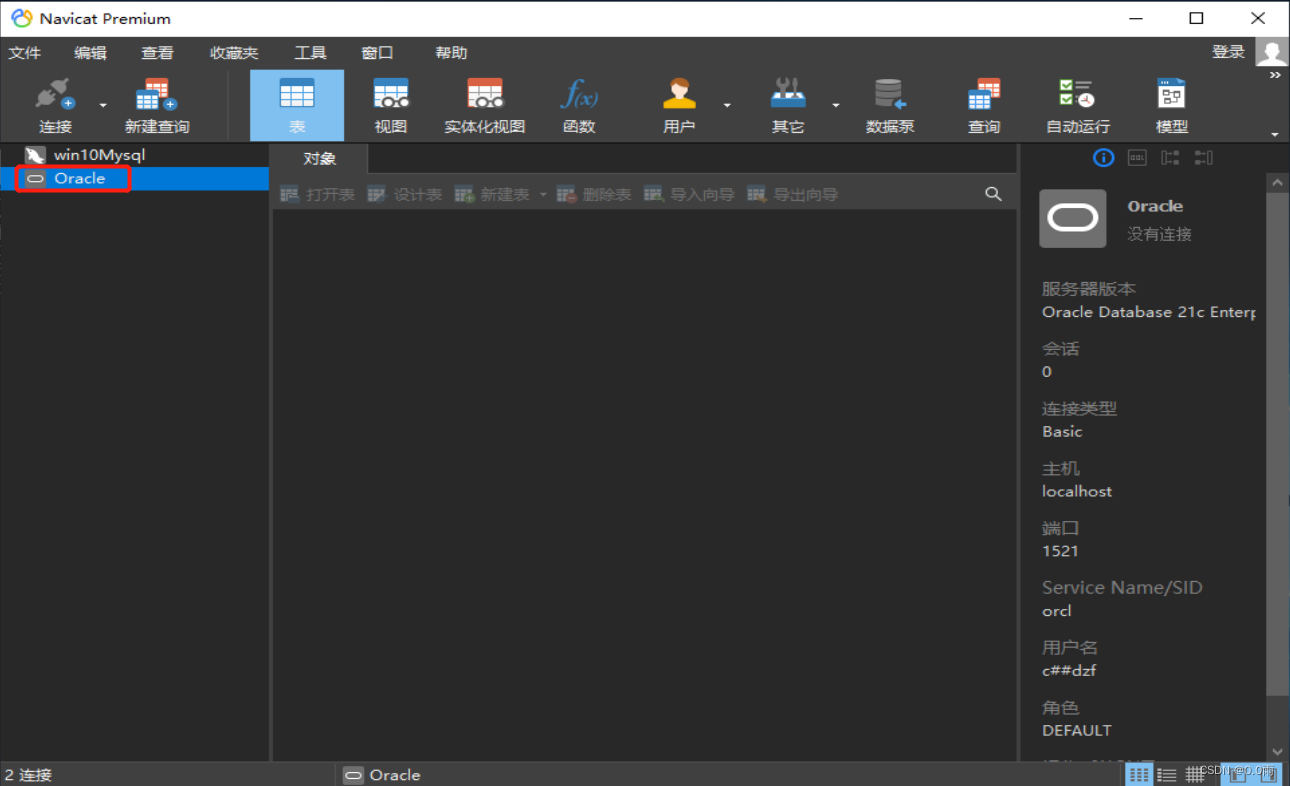Click info panel scrollbar up arrow
Image resolution: width=1290 pixels, height=786 pixels.
pos(1277,182)
